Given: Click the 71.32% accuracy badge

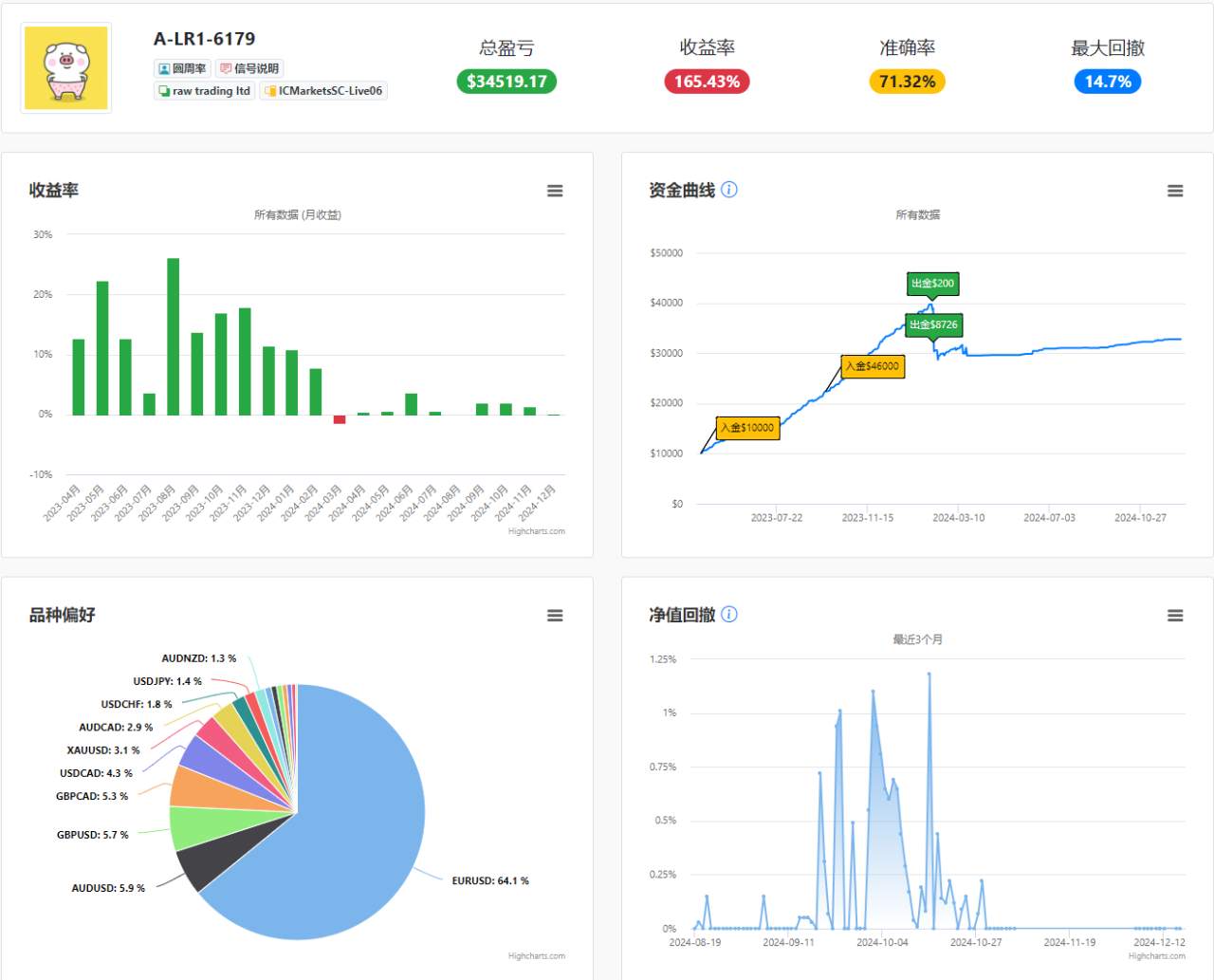Looking at the screenshot, I should [908, 82].
